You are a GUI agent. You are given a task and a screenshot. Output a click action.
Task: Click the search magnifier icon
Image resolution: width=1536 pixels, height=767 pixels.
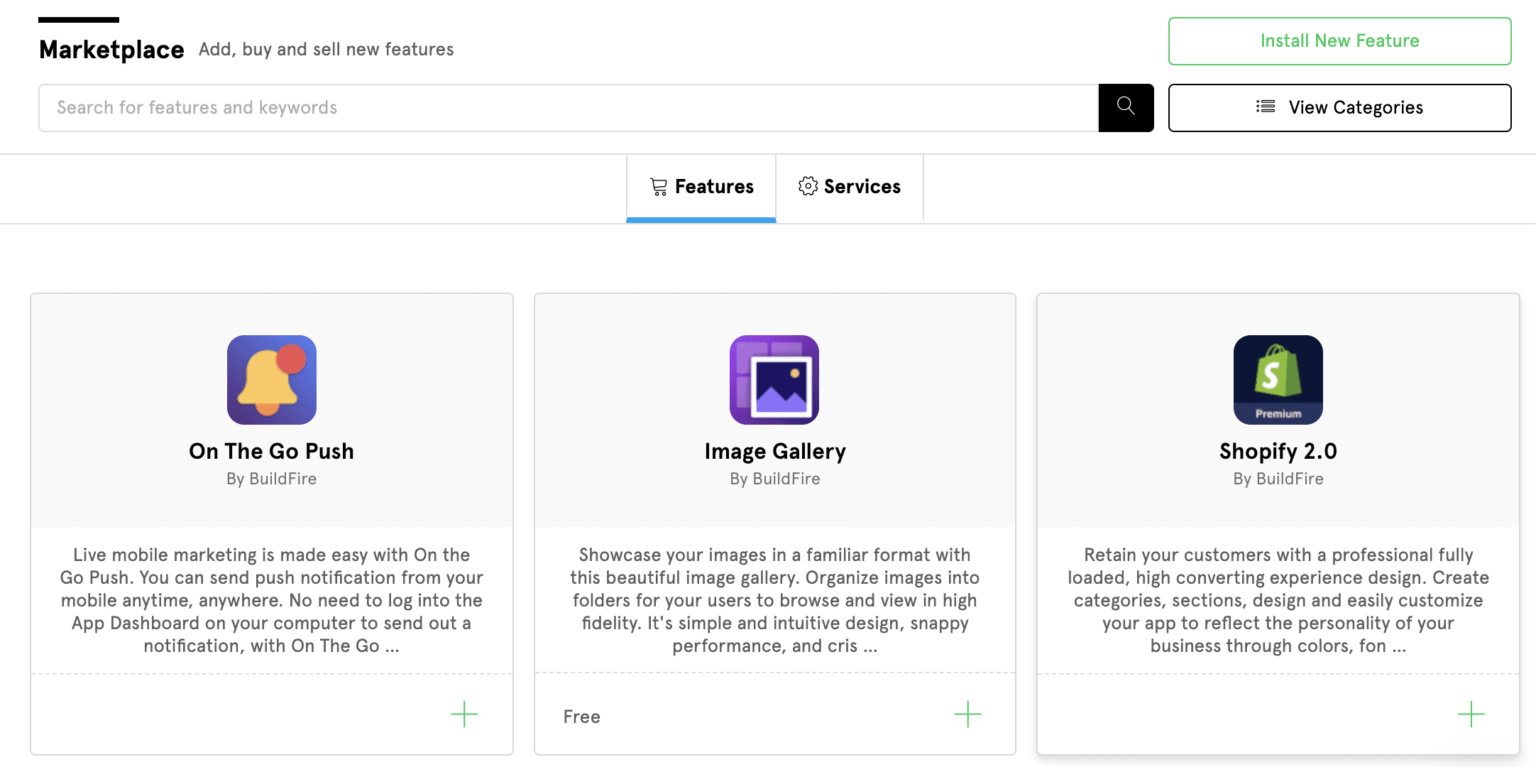click(1126, 107)
